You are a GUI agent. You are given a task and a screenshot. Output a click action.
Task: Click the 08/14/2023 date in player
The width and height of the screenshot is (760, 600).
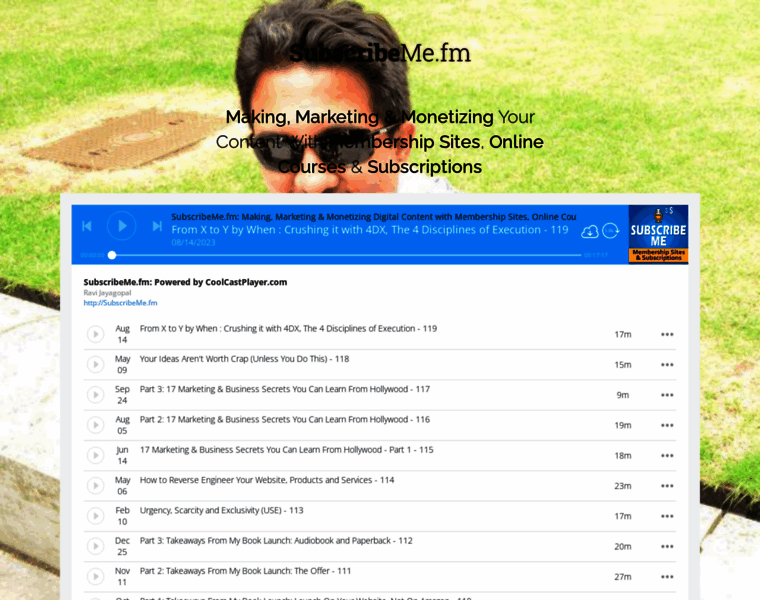(x=193, y=242)
